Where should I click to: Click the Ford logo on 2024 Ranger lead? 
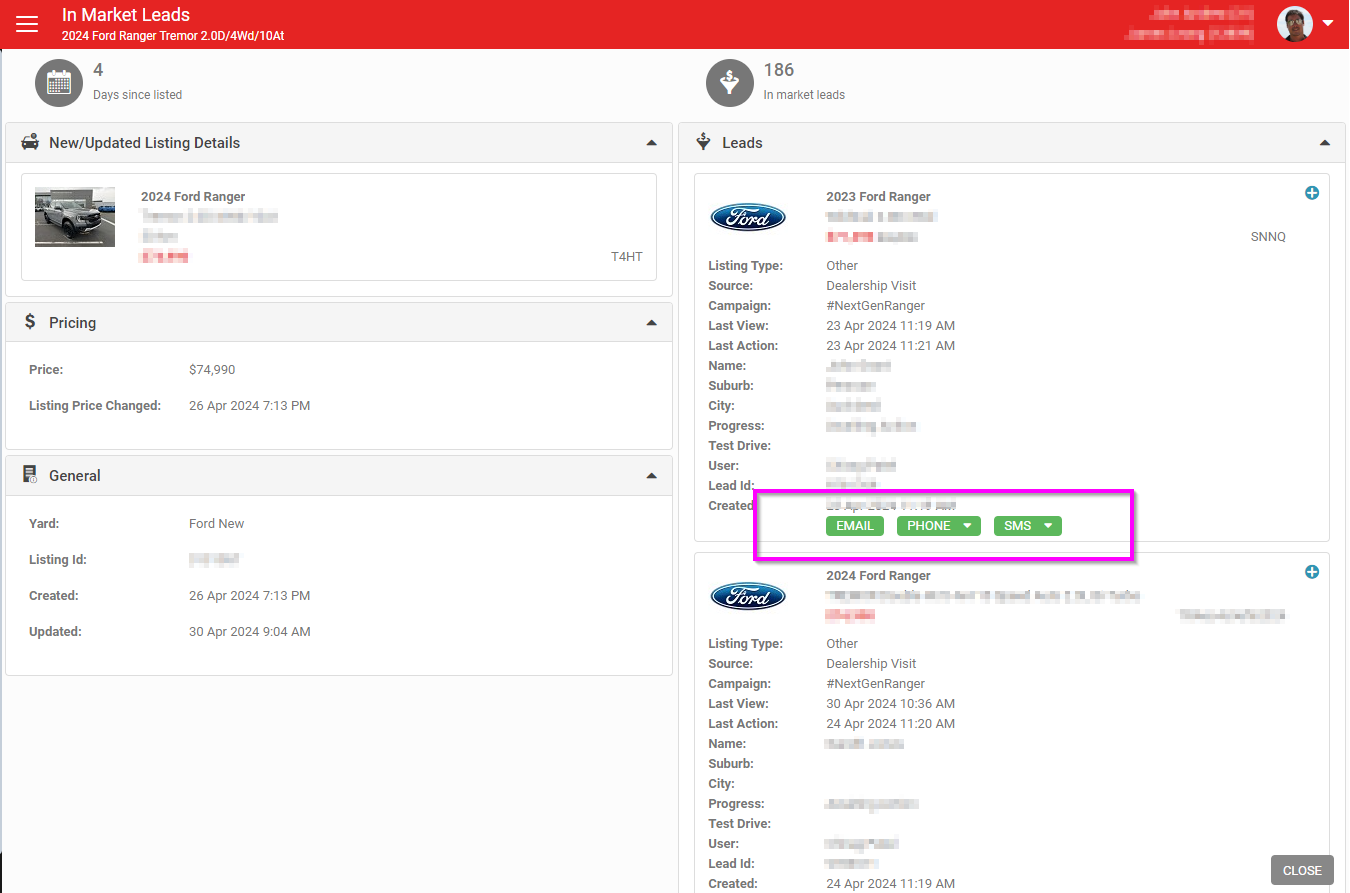[748, 596]
